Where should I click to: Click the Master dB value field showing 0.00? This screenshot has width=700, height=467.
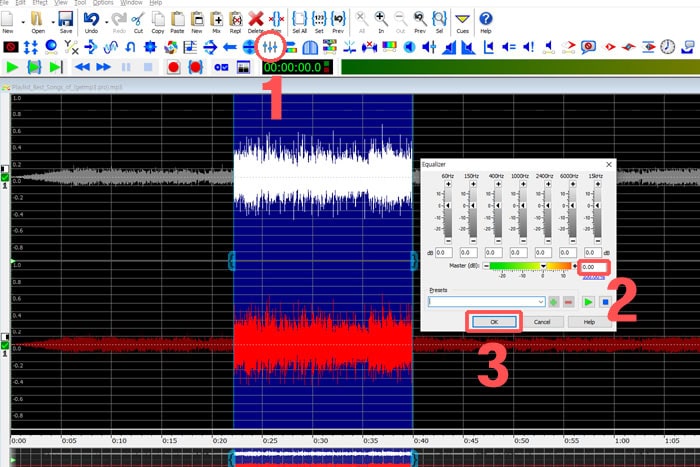click(x=594, y=267)
